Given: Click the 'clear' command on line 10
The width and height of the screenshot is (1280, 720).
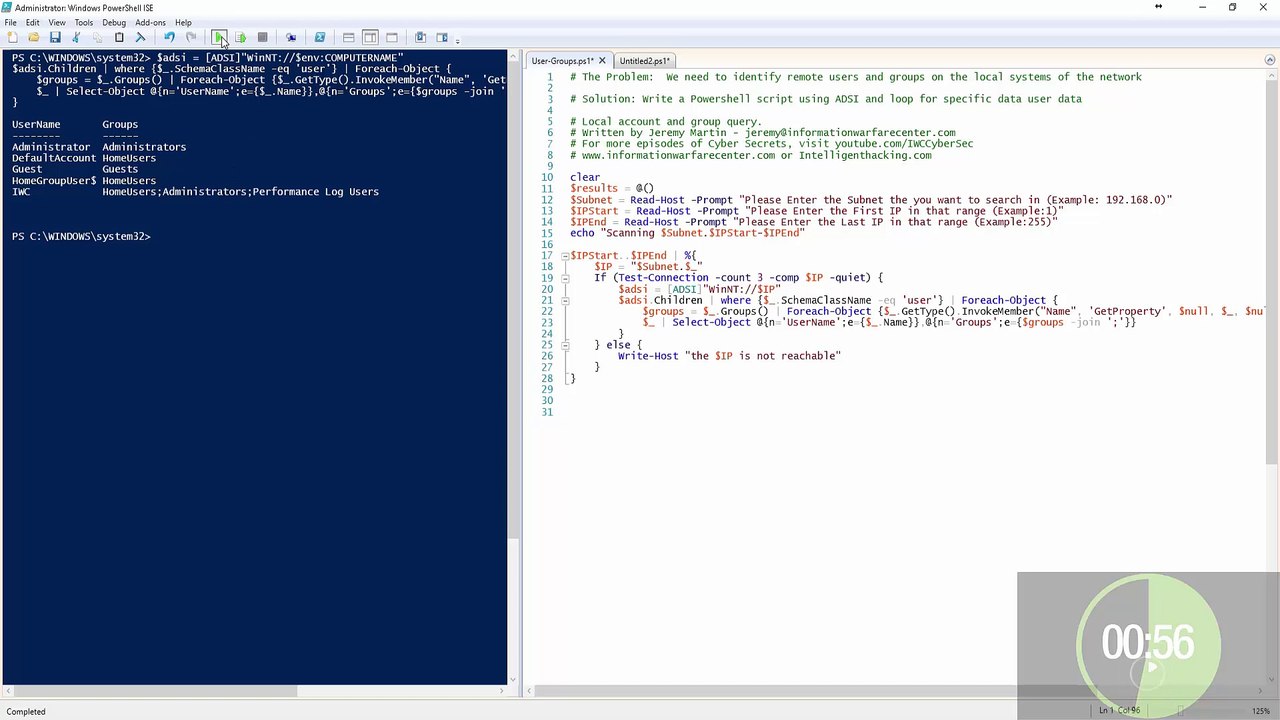Looking at the screenshot, I should coord(585,177).
